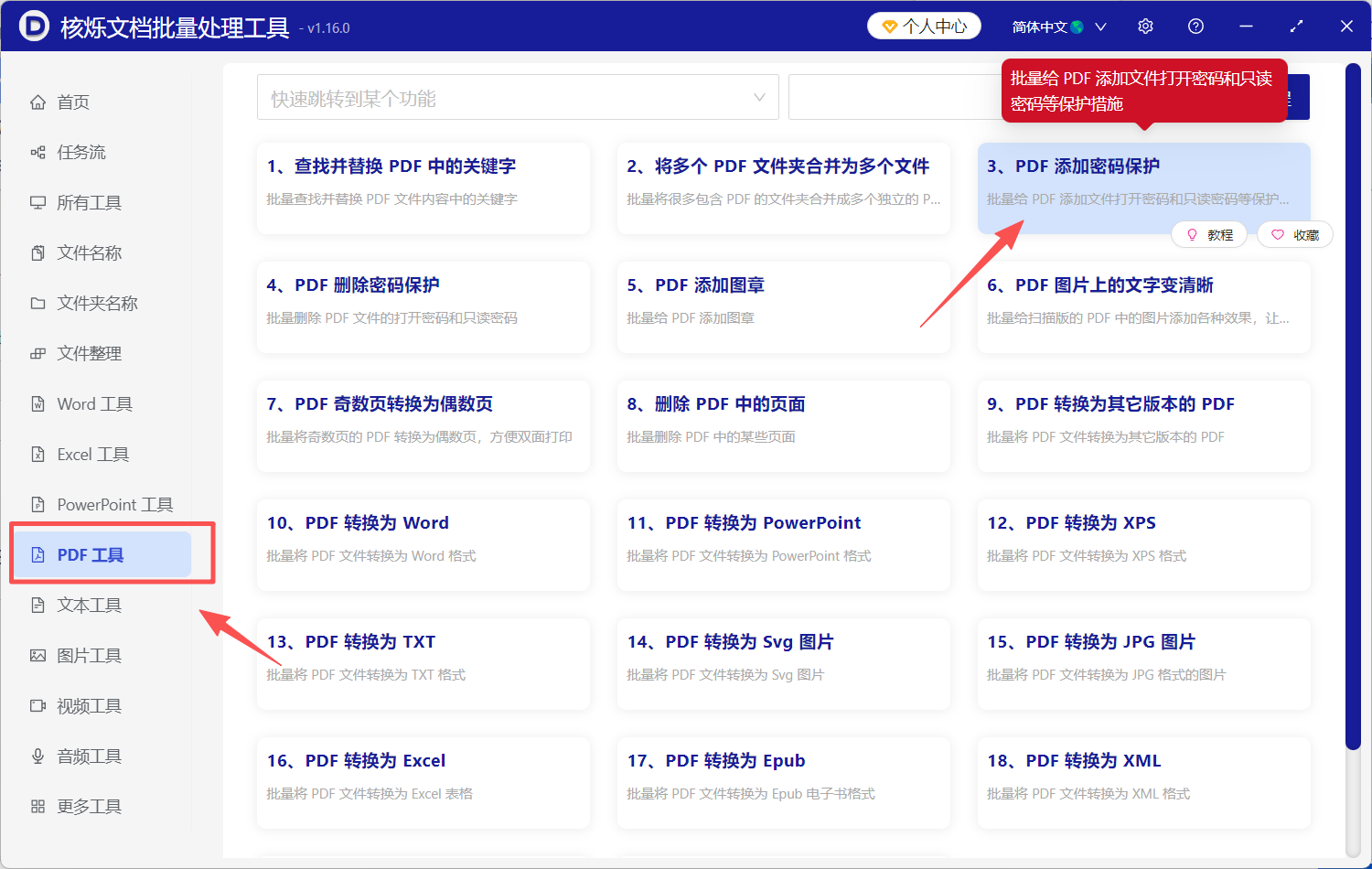Image resolution: width=1372 pixels, height=869 pixels.
Task: Open the settings gear icon
Action: click(1145, 27)
